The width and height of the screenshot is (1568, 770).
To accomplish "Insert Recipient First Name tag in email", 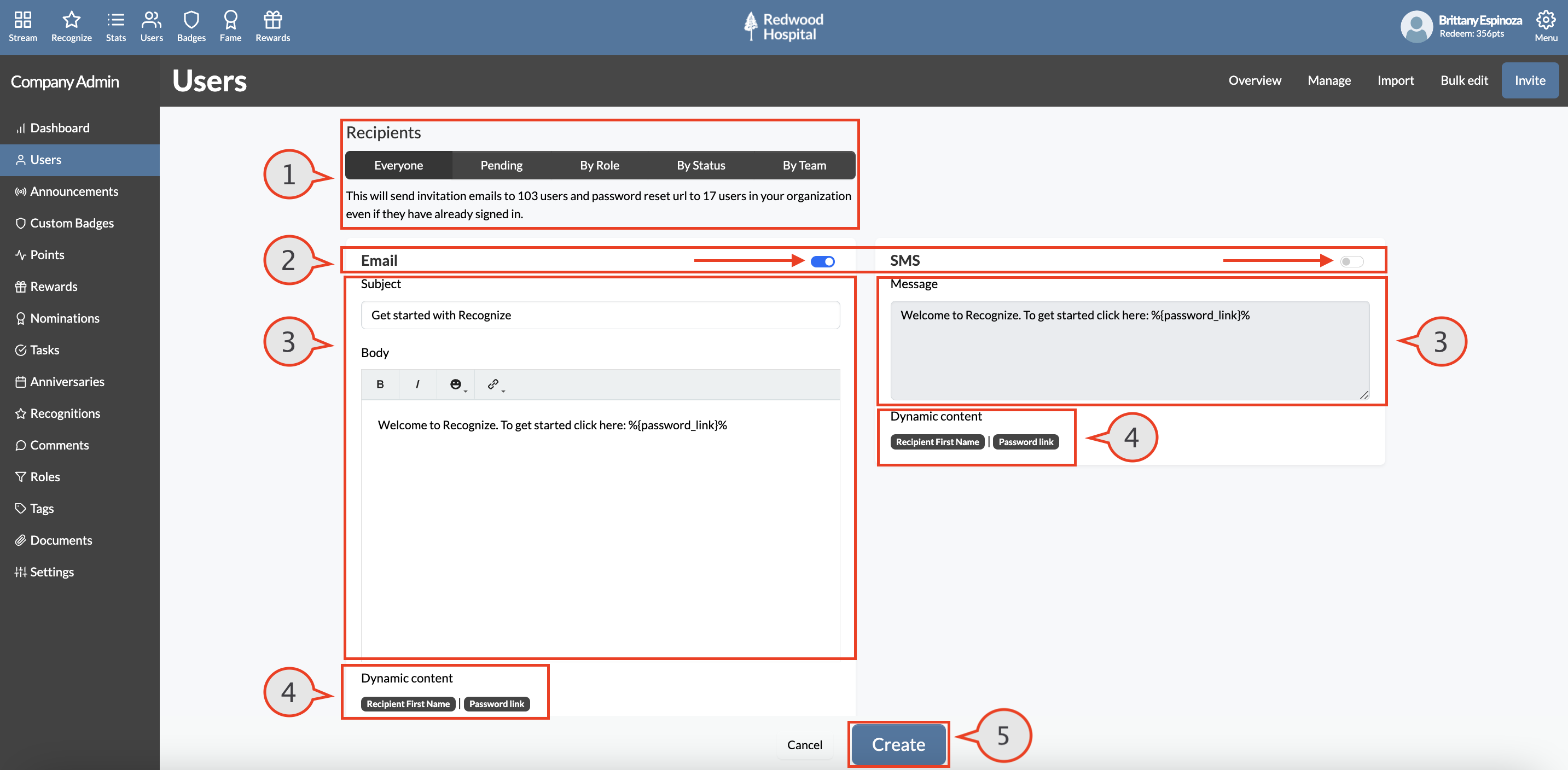I will point(408,704).
